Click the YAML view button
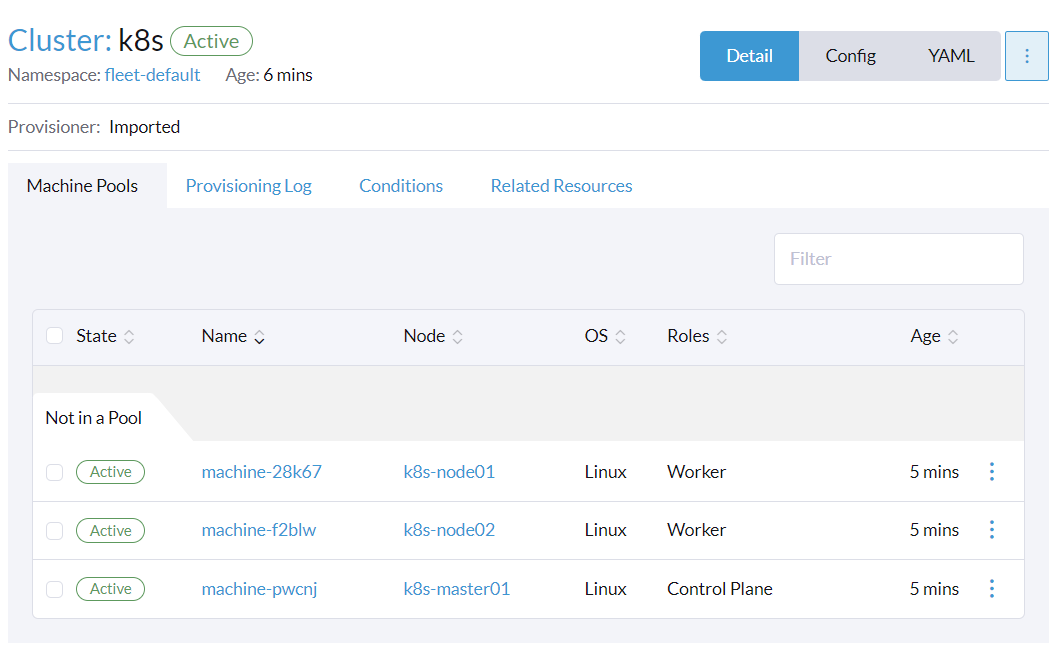This screenshot has height=652, width=1062. tap(950, 56)
